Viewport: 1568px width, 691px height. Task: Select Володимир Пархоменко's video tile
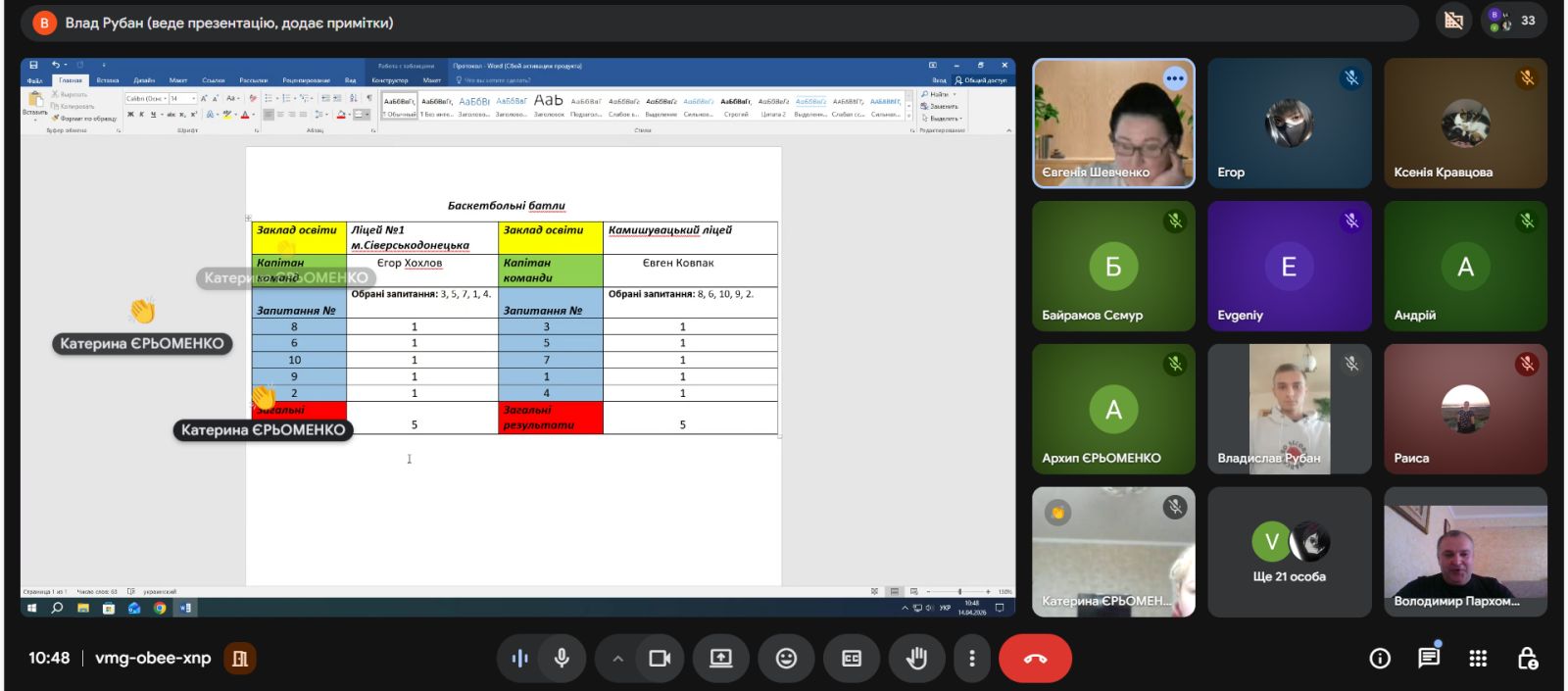1465,552
